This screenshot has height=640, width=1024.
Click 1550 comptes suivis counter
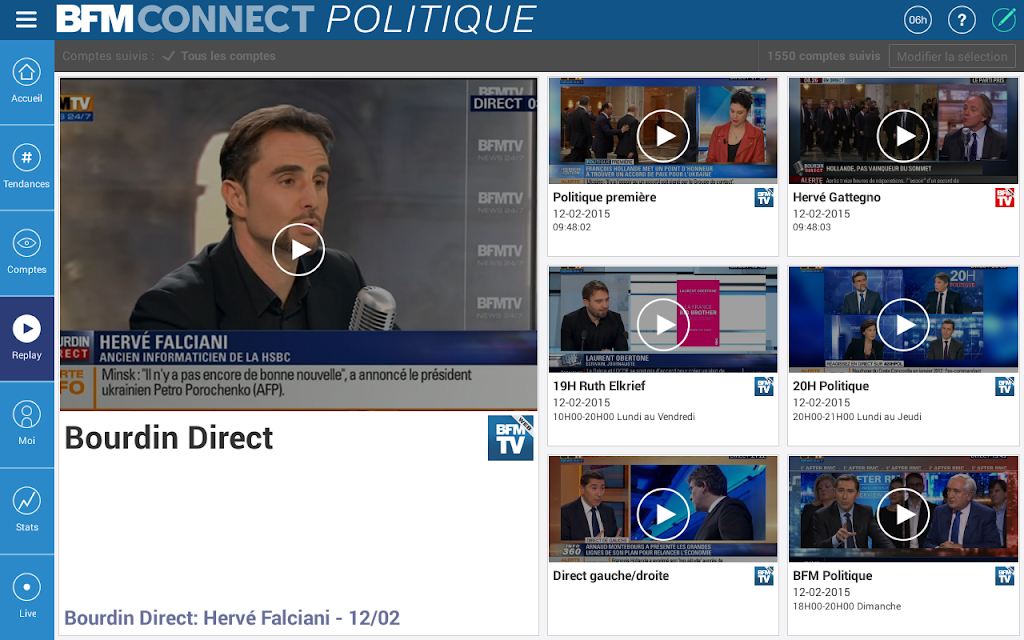pyautogui.click(x=824, y=56)
